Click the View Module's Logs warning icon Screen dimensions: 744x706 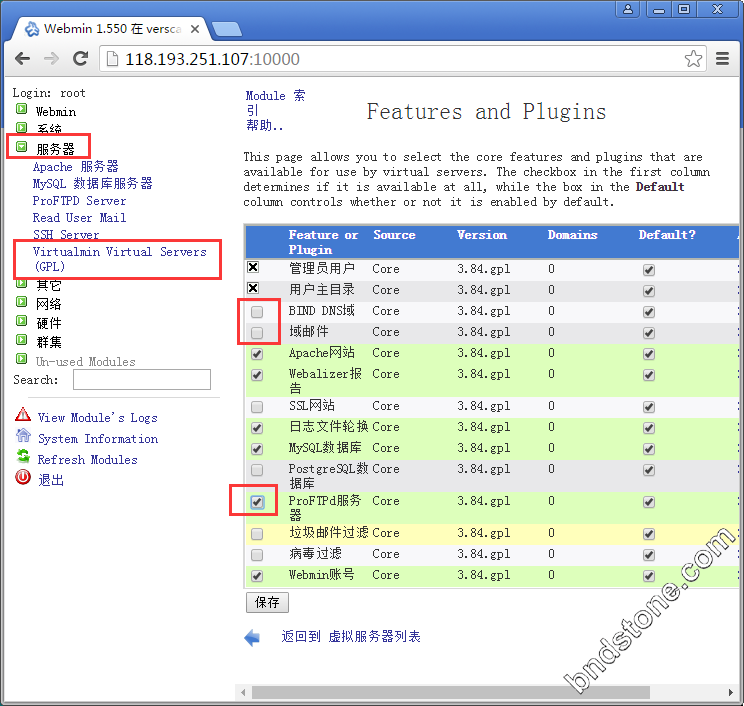point(23,414)
